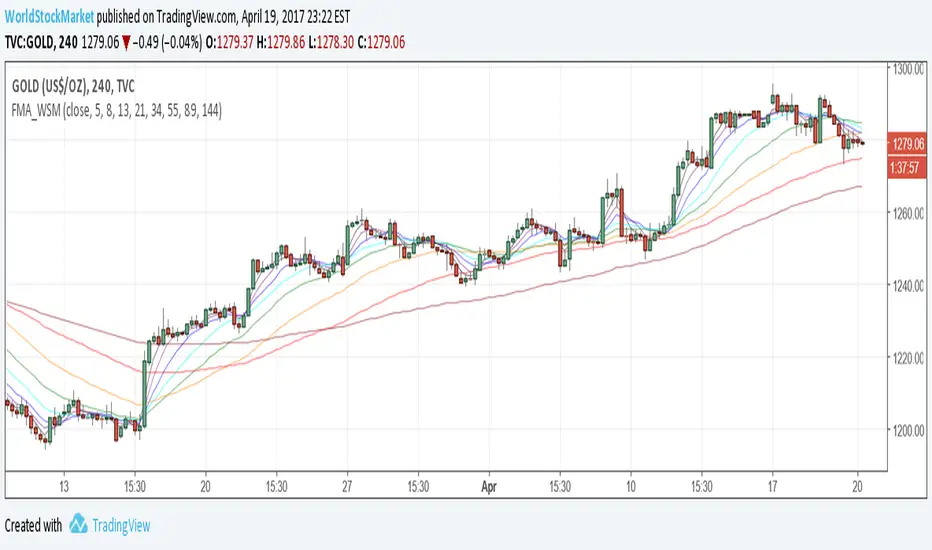The height and width of the screenshot is (550, 932).
Task: Click the 27 date on time axis
Action: pos(347,480)
